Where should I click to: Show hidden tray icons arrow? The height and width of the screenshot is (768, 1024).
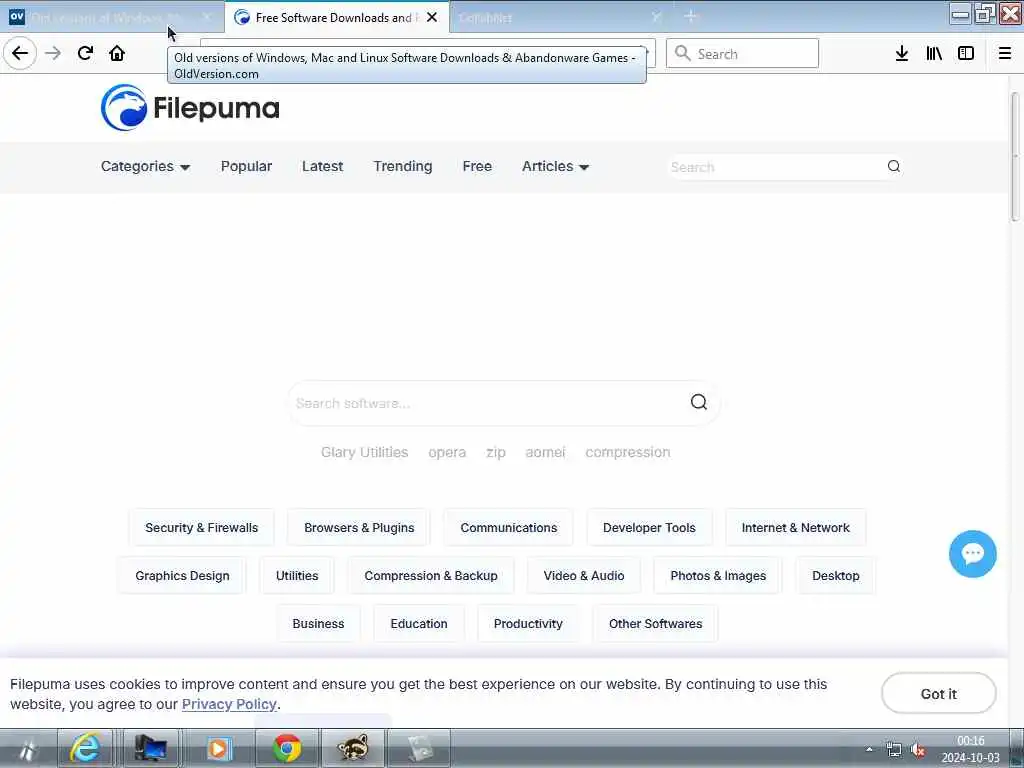869,750
